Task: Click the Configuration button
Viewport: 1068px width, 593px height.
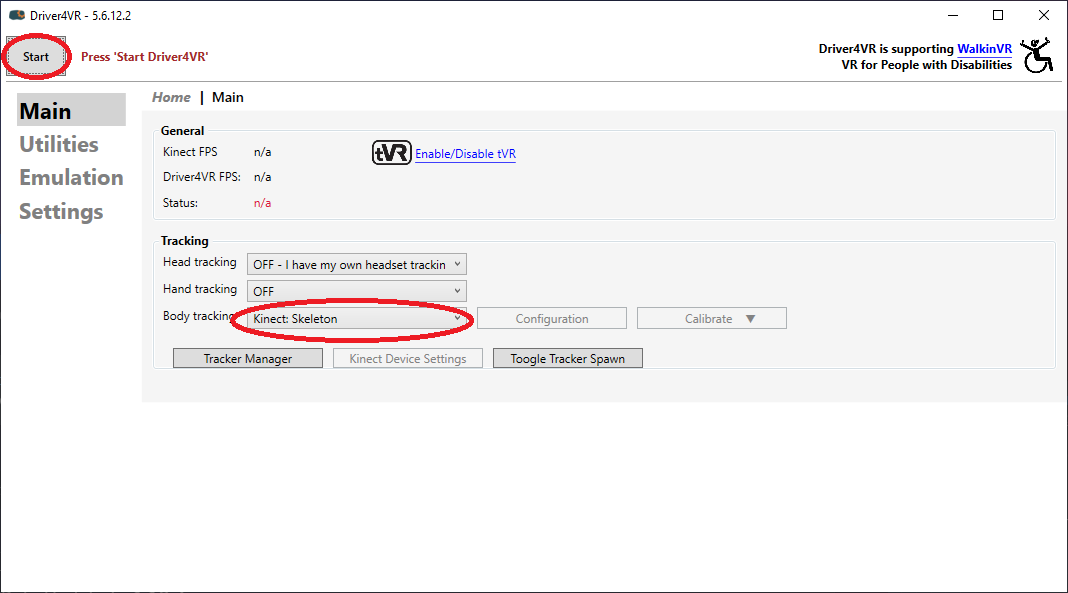Action: (552, 319)
